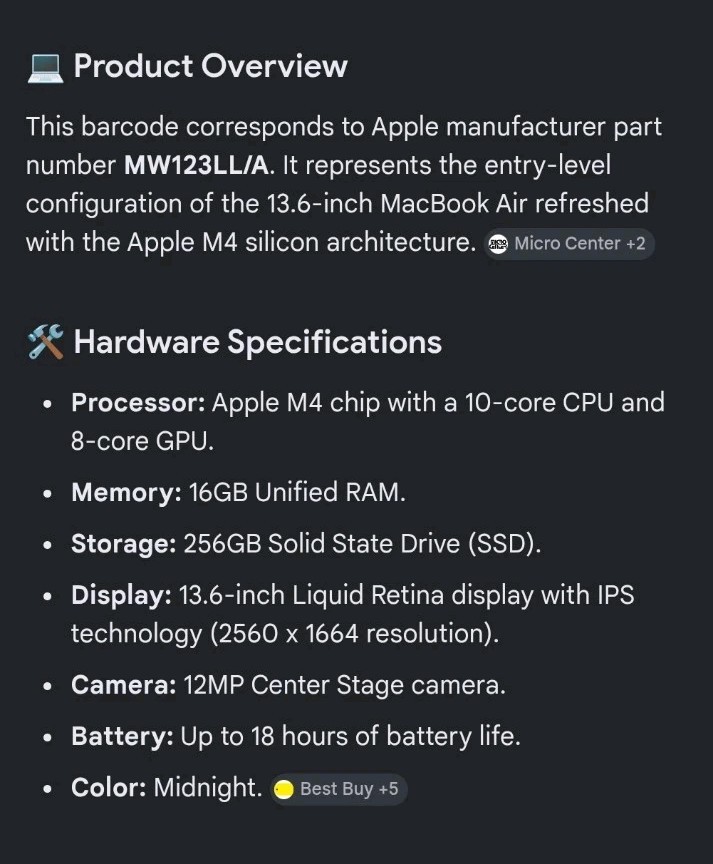The image size is (713, 864).
Task: Click the hammer and wrench emoji icon
Action: pyautogui.click(x=45, y=342)
